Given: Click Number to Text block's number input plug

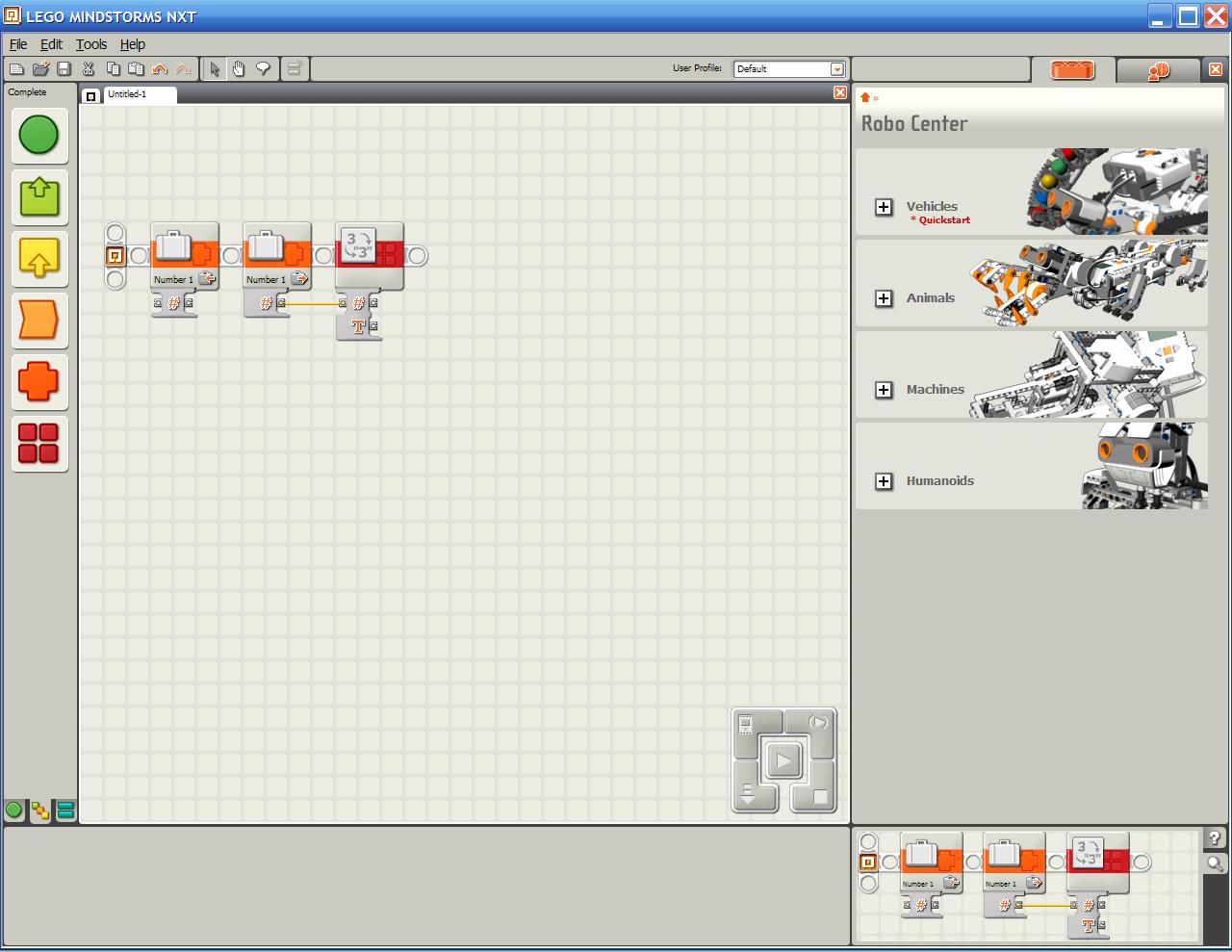Looking at the screenshot, I should (343, 303).
